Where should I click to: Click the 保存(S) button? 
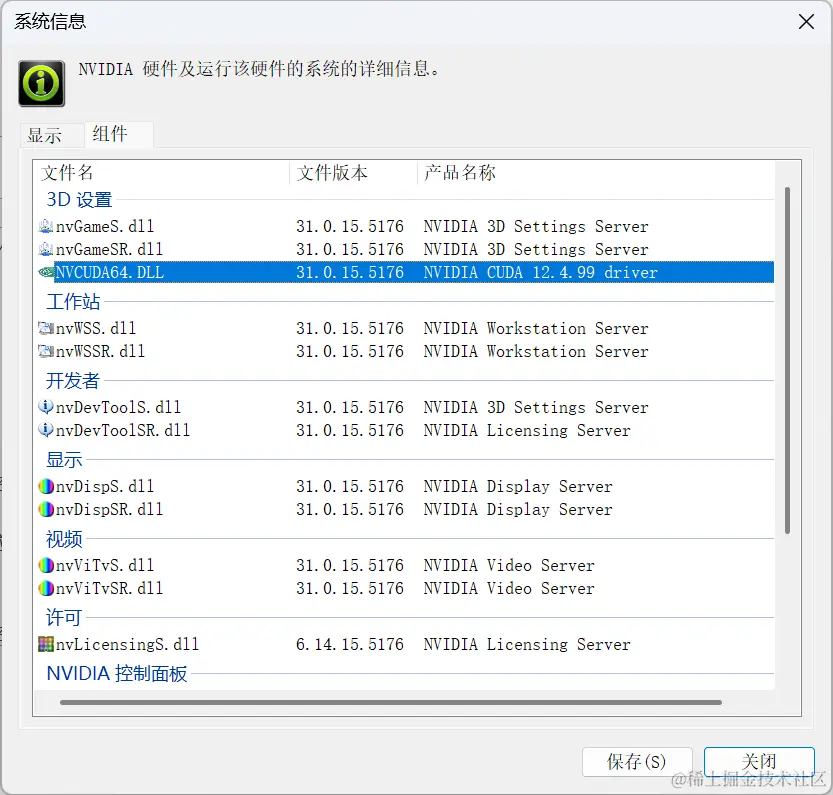[x=637, y=762]
